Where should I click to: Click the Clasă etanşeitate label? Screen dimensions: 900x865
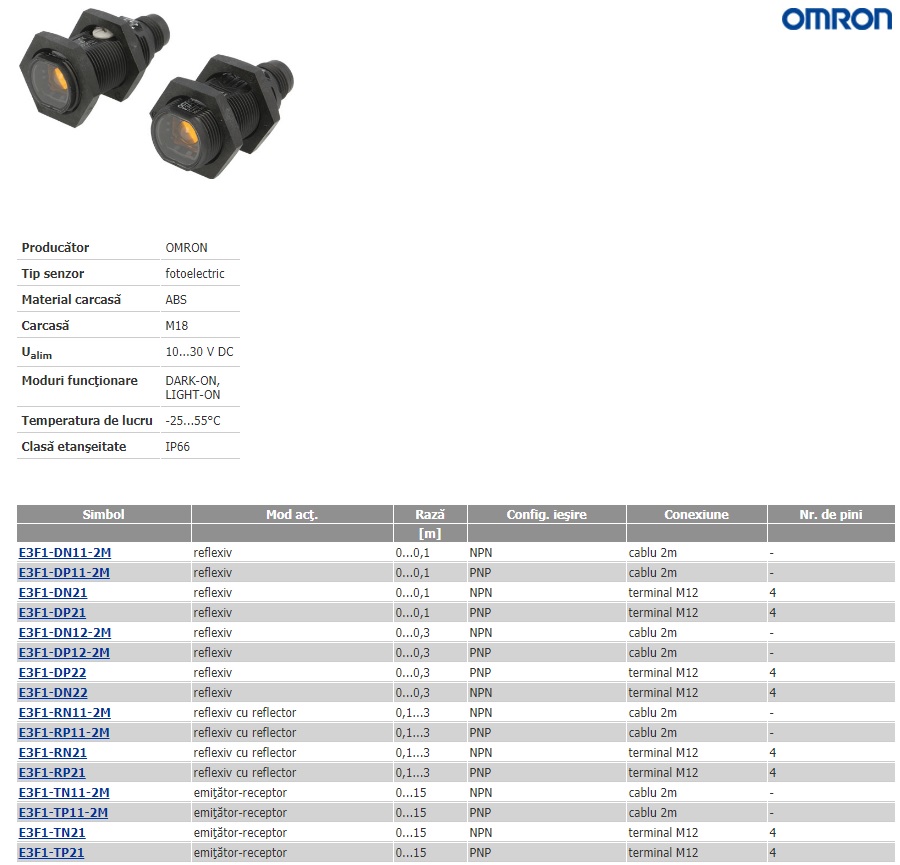(x=74, y=447)
